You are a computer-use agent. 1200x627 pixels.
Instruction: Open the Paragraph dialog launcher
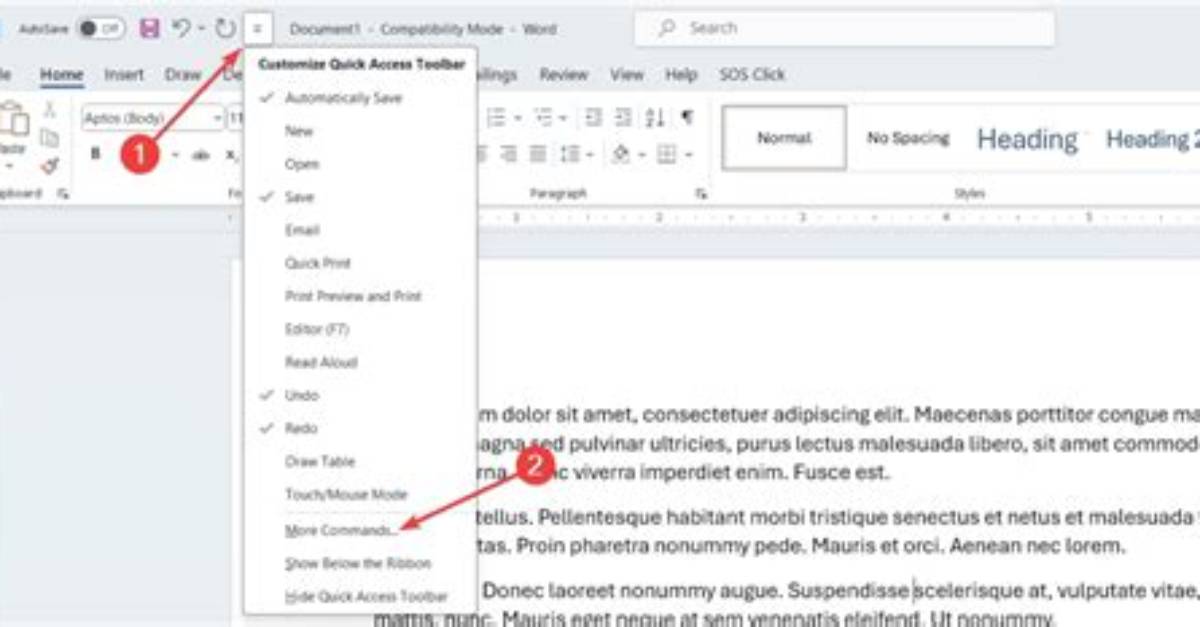(x=702, y=194)
